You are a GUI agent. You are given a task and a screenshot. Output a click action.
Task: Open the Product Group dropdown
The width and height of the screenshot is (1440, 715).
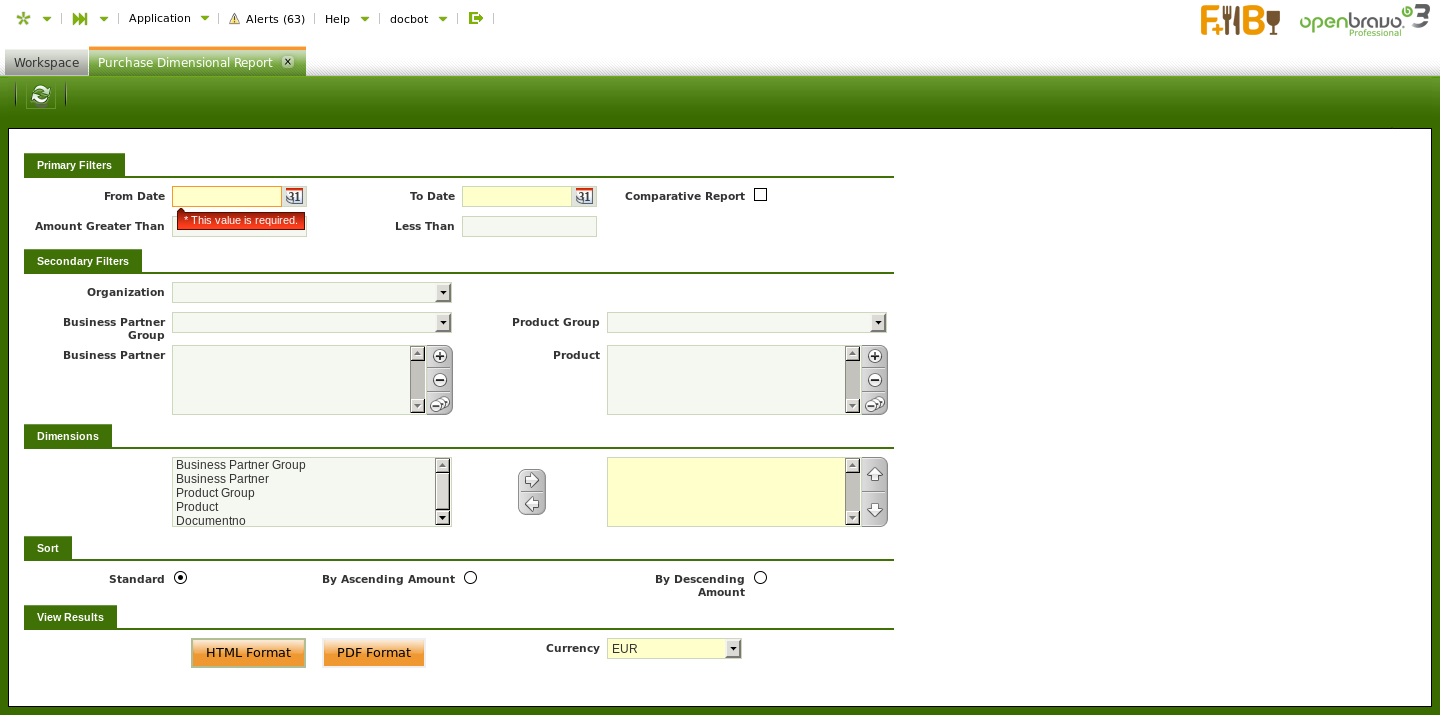[878, 323]
